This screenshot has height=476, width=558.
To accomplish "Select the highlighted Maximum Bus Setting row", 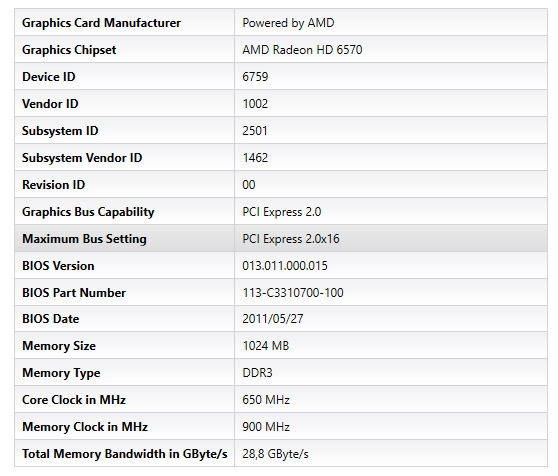I will coord(281,239).
